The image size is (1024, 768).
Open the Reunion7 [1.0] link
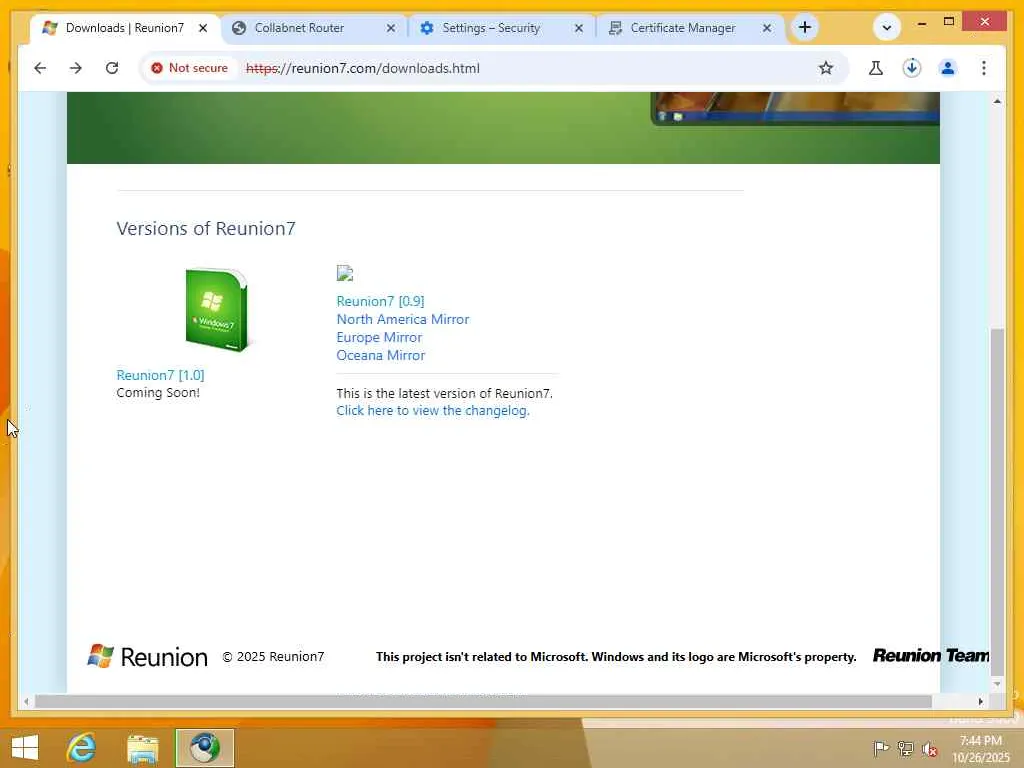click(160, 375)
